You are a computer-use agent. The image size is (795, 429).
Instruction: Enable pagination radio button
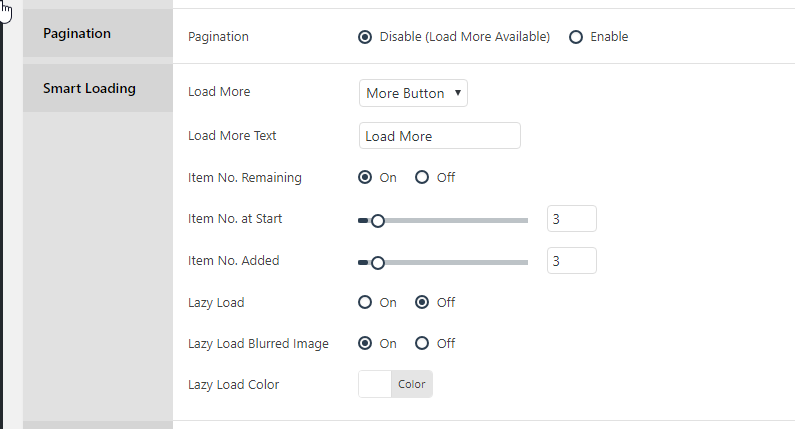(x=576, y=37)
